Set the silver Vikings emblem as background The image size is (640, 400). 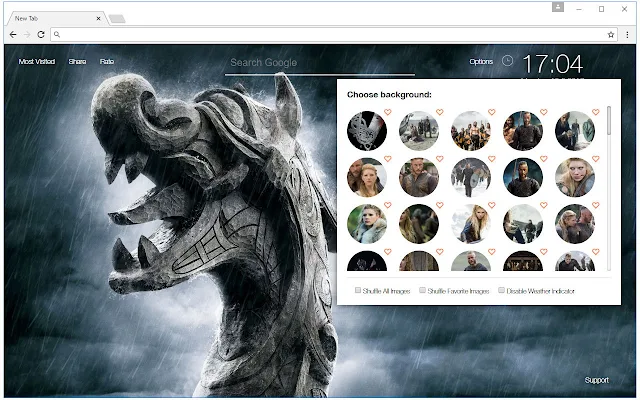[x=367, y=131]
